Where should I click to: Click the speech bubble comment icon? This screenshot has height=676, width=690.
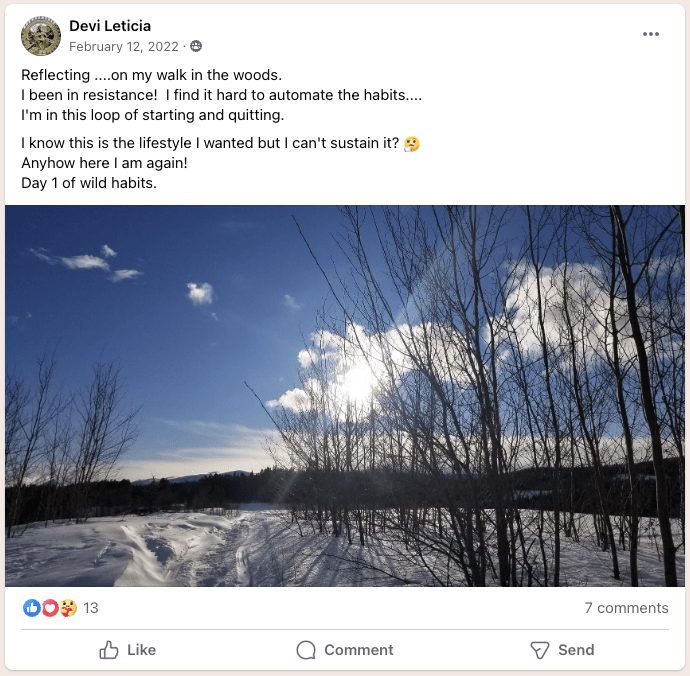pyautogui.click(x=306, y=650)
